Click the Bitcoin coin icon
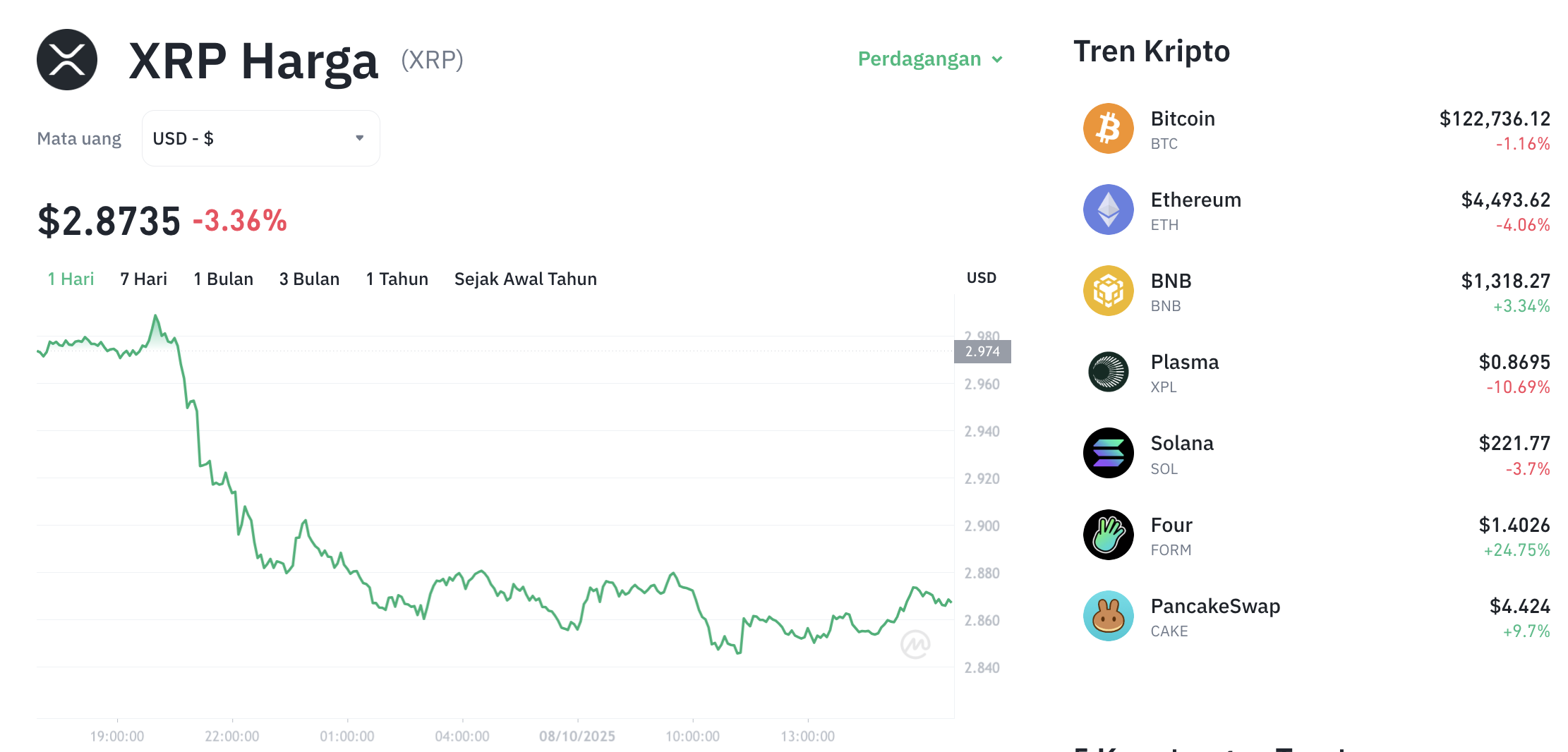The width and height of the screenshot is (1568, 752). tap(1108, 128)
